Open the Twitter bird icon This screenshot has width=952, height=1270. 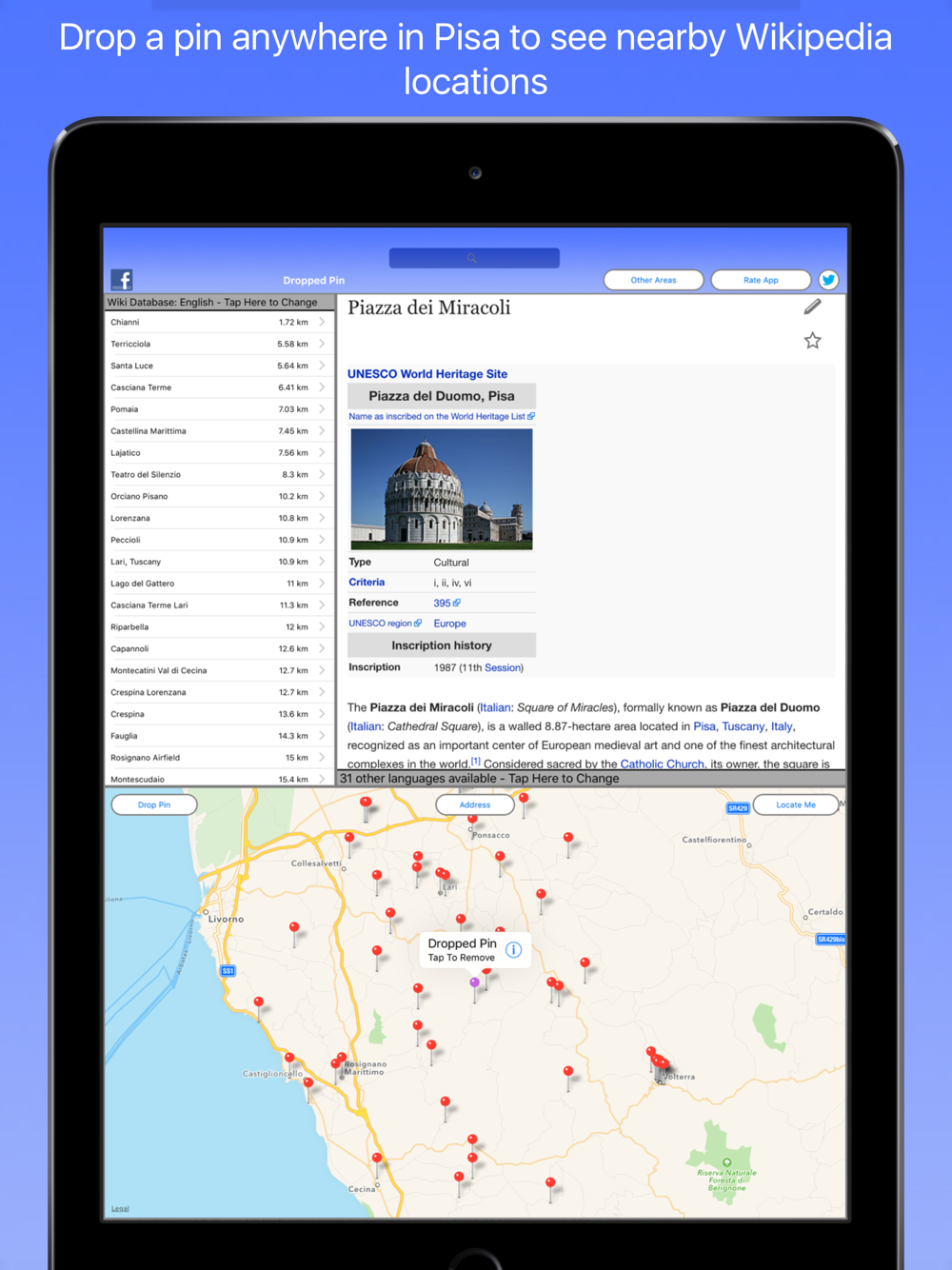click(828, 280)
